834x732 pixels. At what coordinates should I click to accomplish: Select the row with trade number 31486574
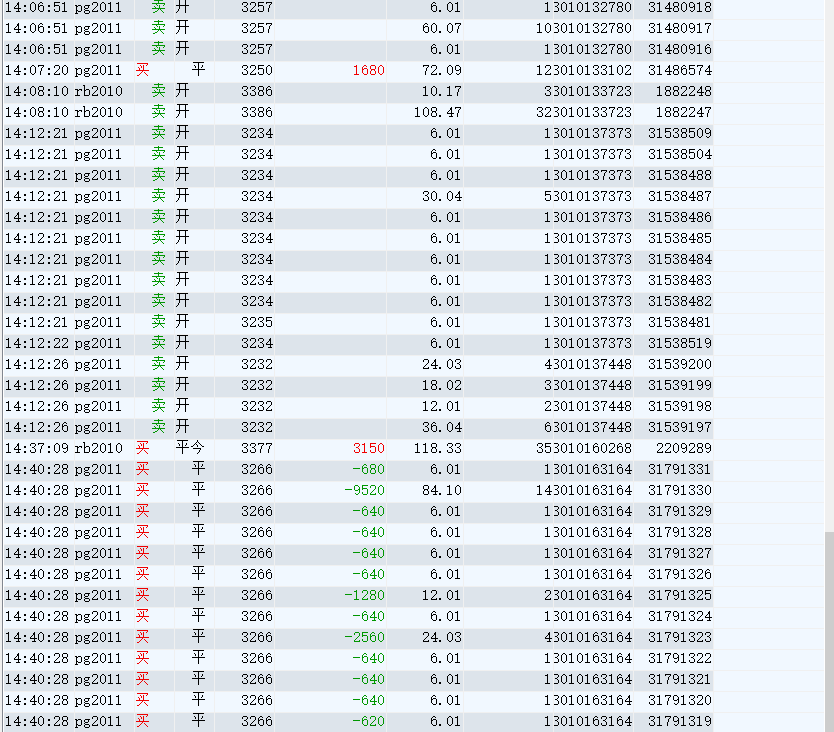679,70
